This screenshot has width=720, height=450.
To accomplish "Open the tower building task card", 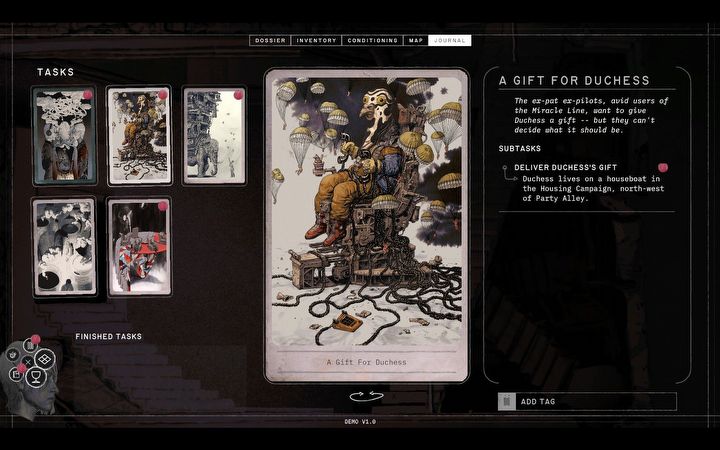I will click(x=213, y=135).
